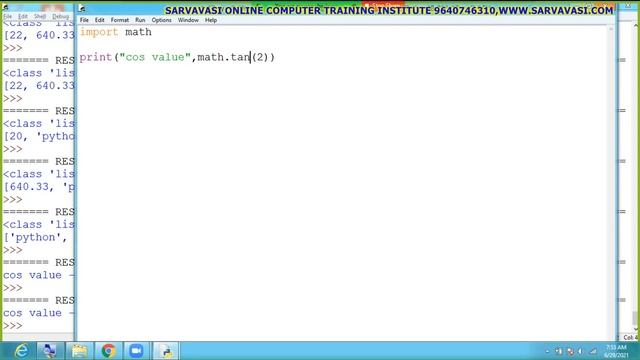
Task: Open the Options menu in the editor
Action: 162,20
